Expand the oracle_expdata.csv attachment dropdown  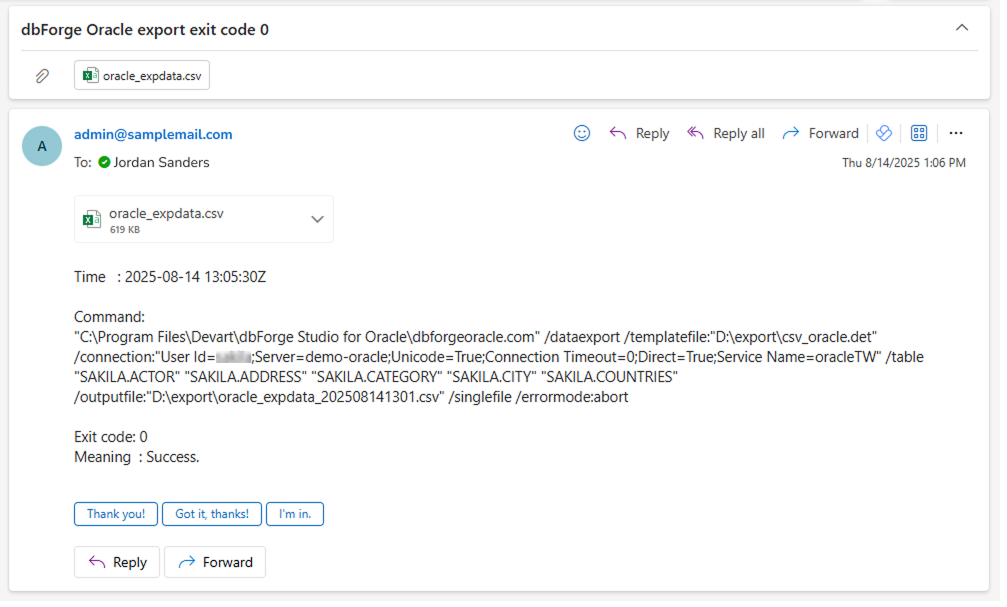pos(317,218)
